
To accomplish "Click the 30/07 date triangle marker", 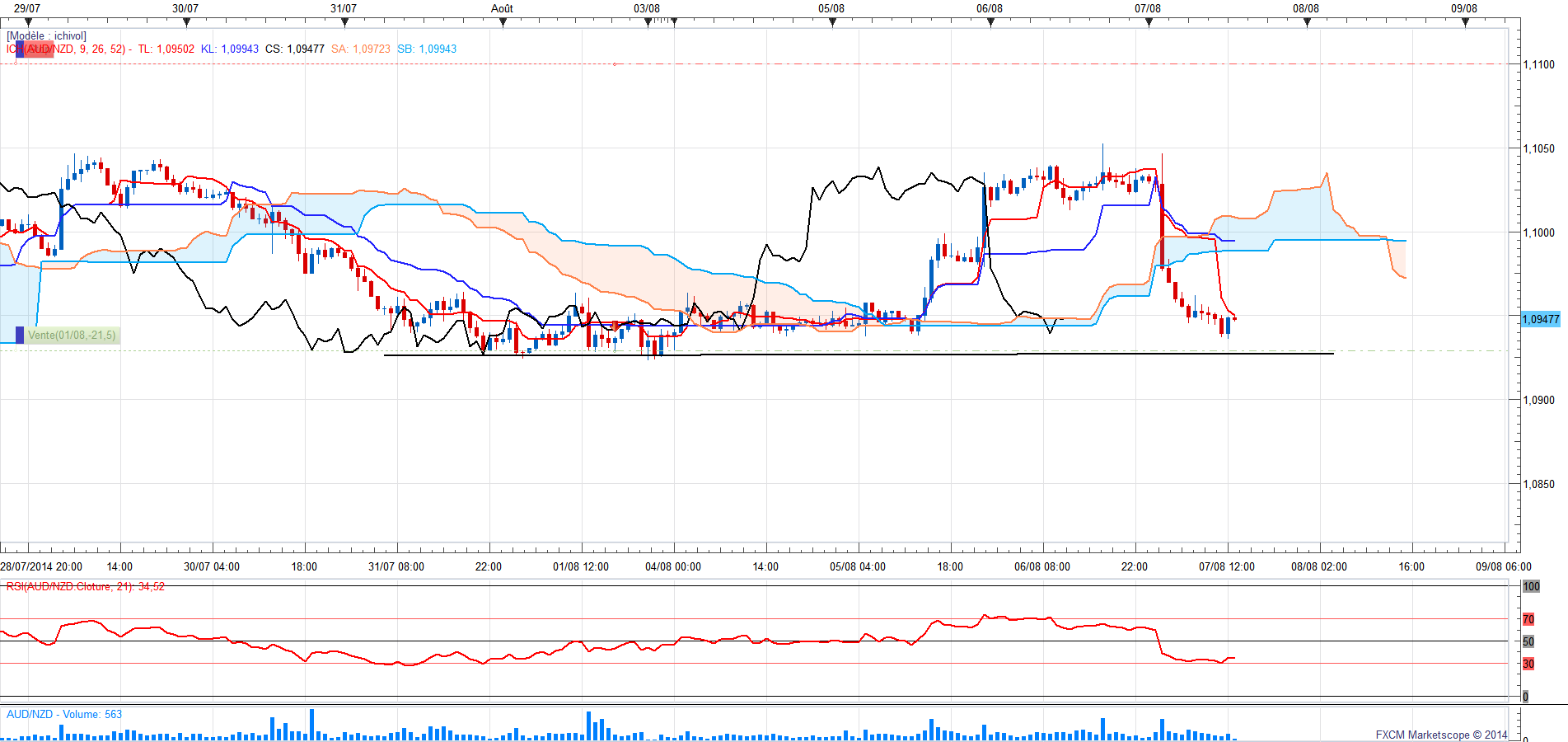I will (x=186, y=22).
